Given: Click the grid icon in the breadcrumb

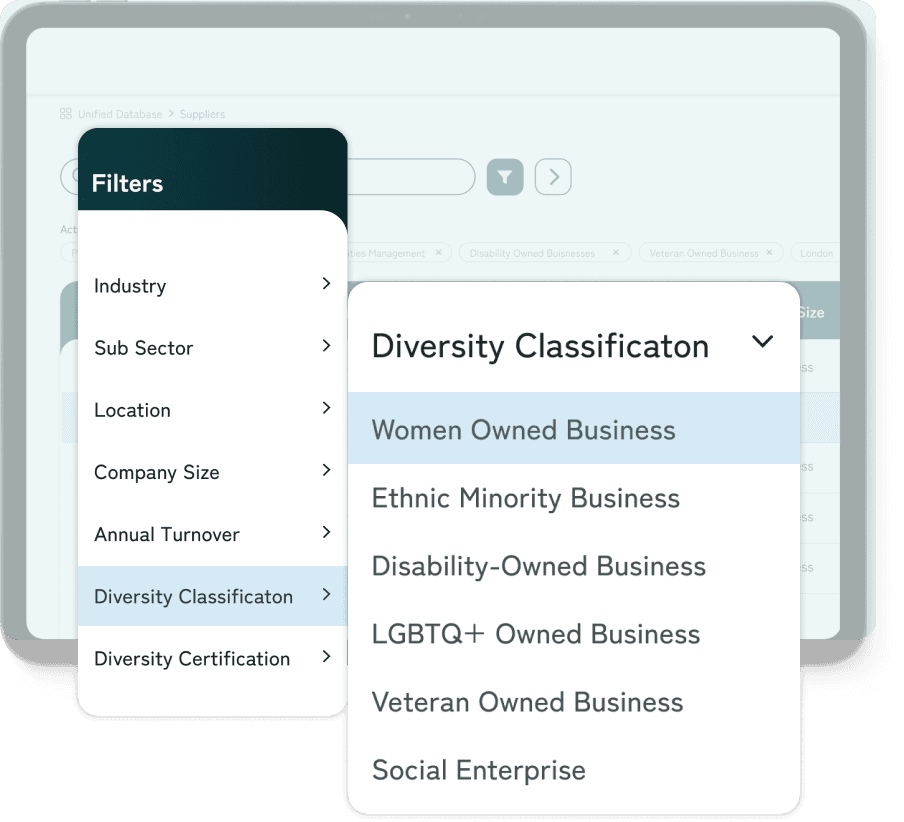Looking at the screenshot, I should pyautogui.click(x=66, y=114).
